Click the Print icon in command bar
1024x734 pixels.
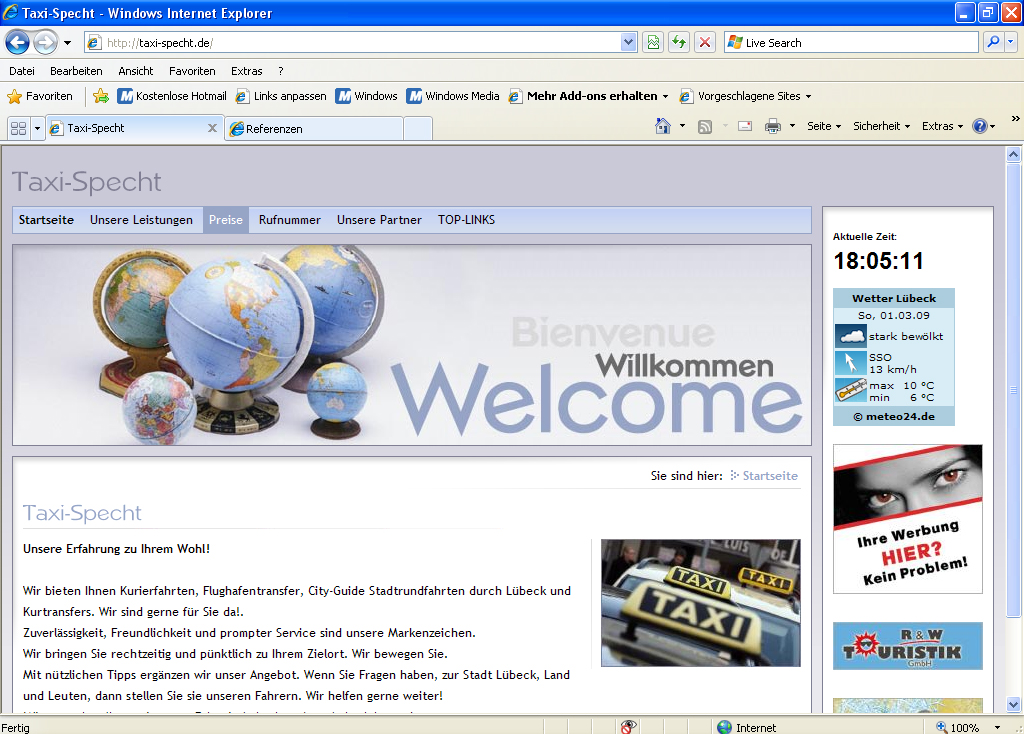[x=772, y=126]
